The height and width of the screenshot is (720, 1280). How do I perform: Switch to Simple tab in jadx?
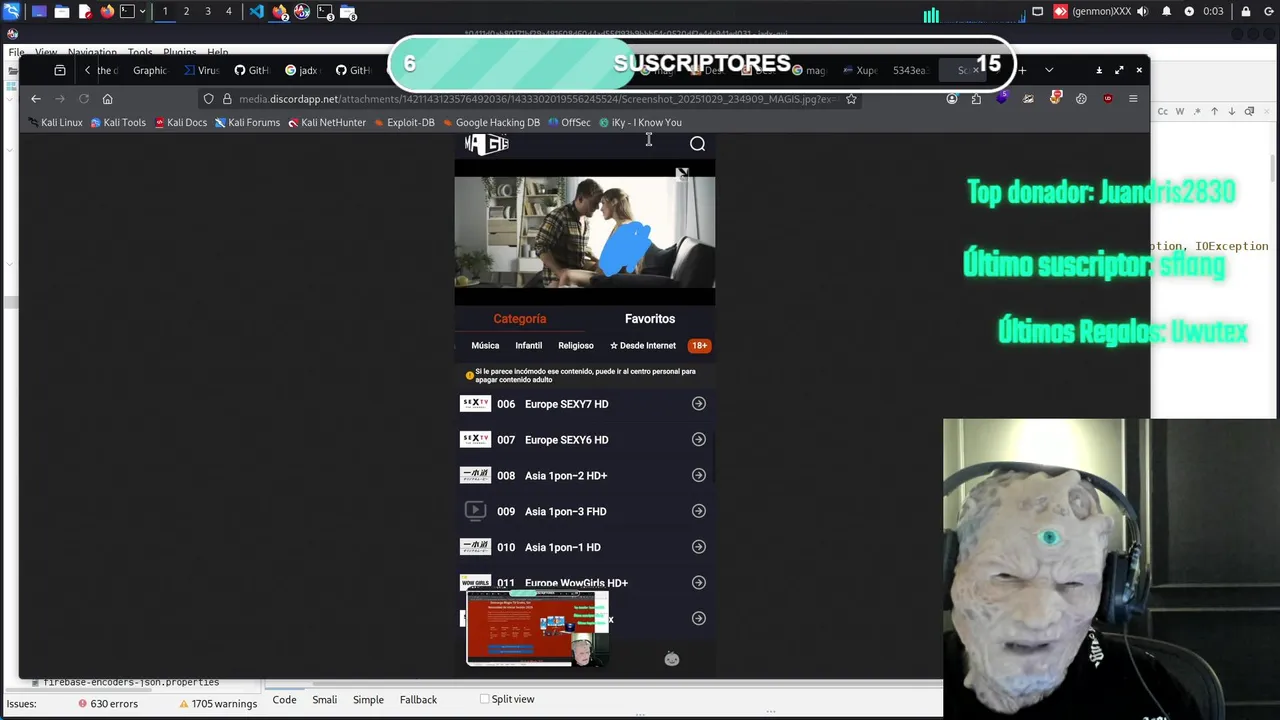pos(368,700)
